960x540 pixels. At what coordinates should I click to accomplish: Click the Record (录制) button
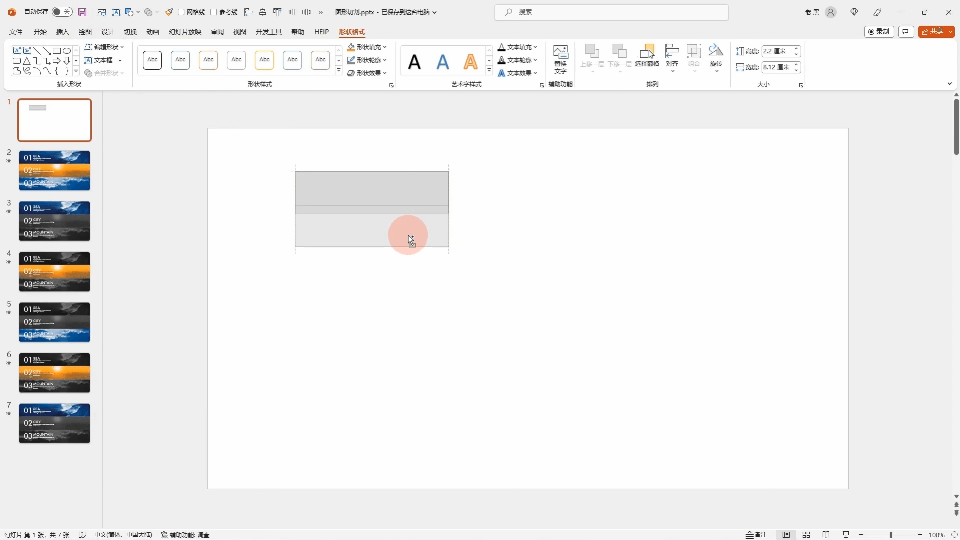click(x=879, y=31)
